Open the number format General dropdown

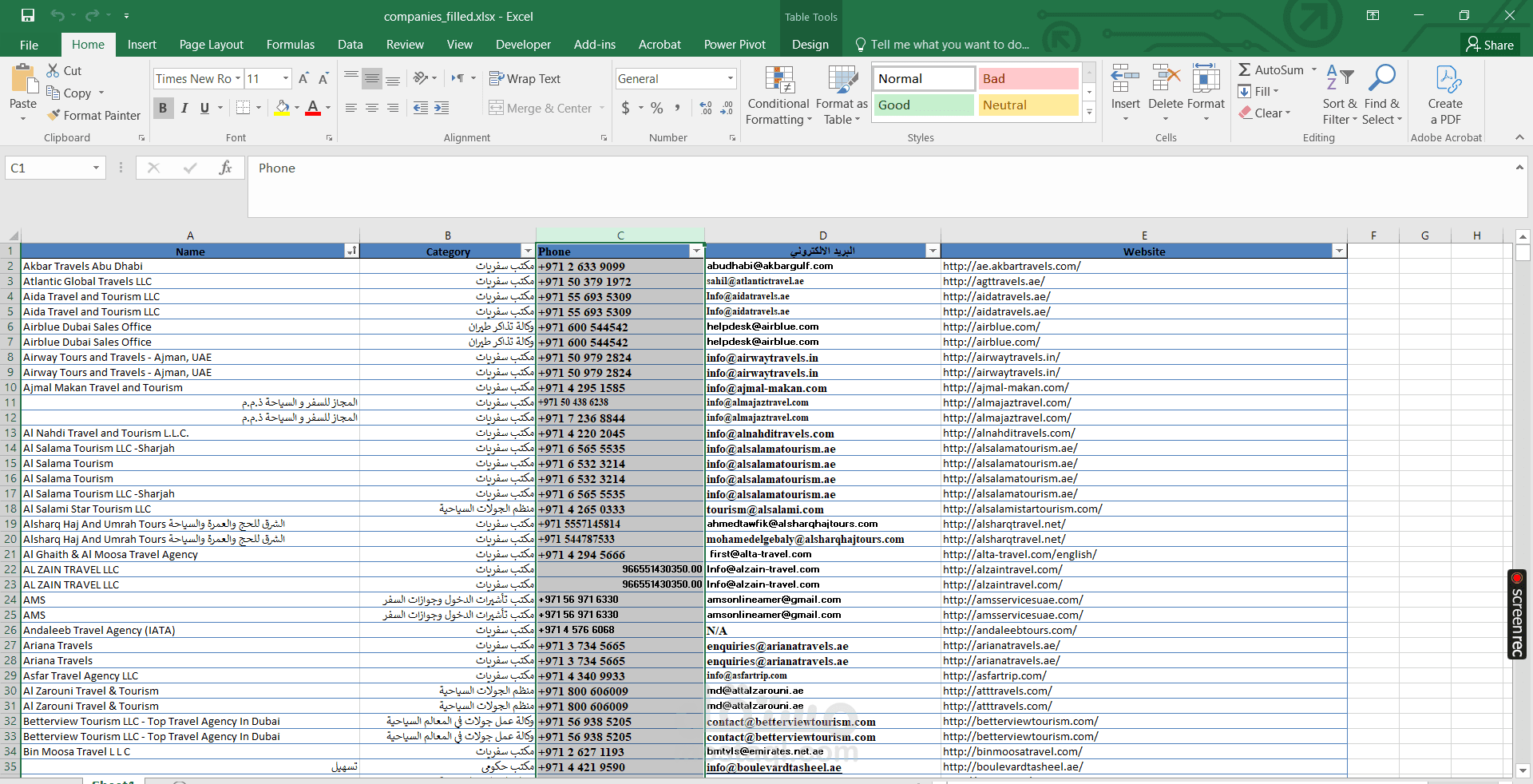[x=730, y=78]
